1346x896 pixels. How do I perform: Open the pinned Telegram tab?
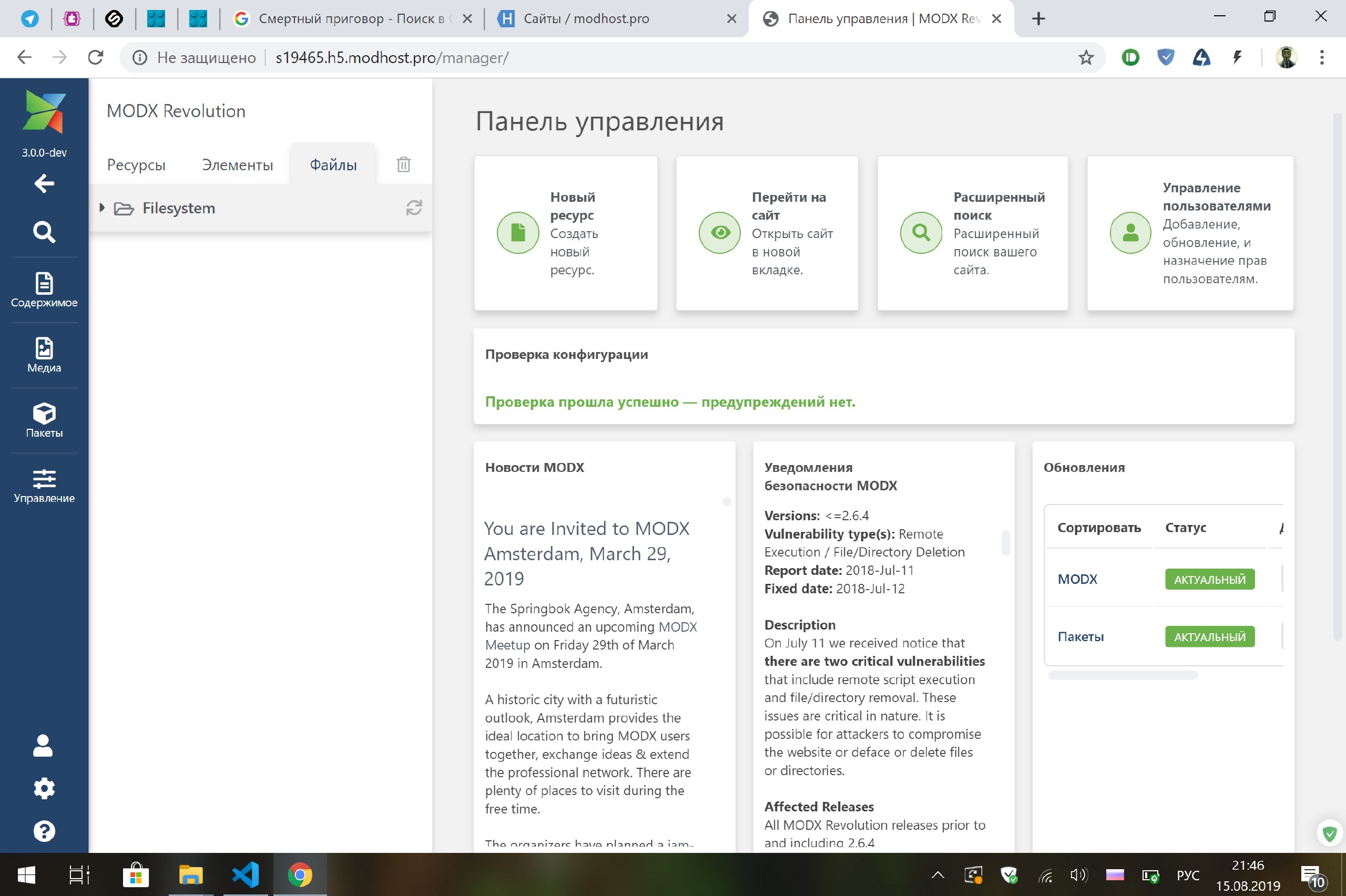click(30, 19)
